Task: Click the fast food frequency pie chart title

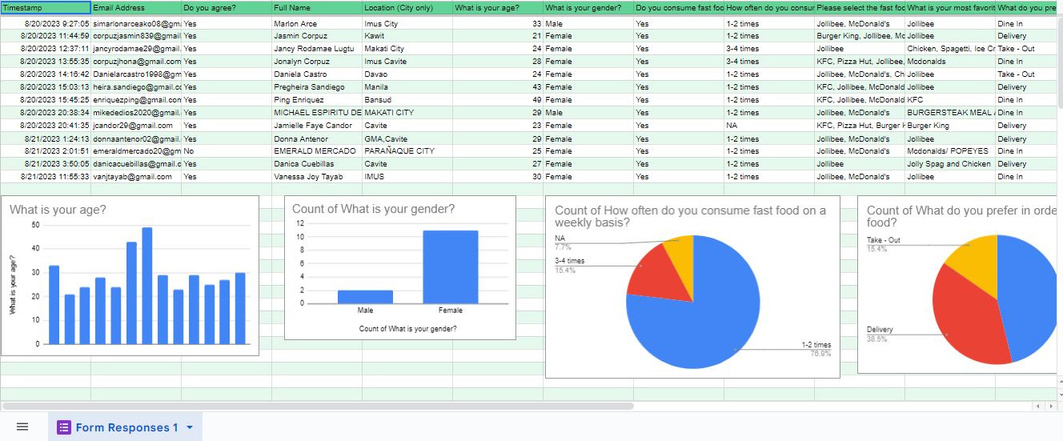Action: tap(690, 216)
